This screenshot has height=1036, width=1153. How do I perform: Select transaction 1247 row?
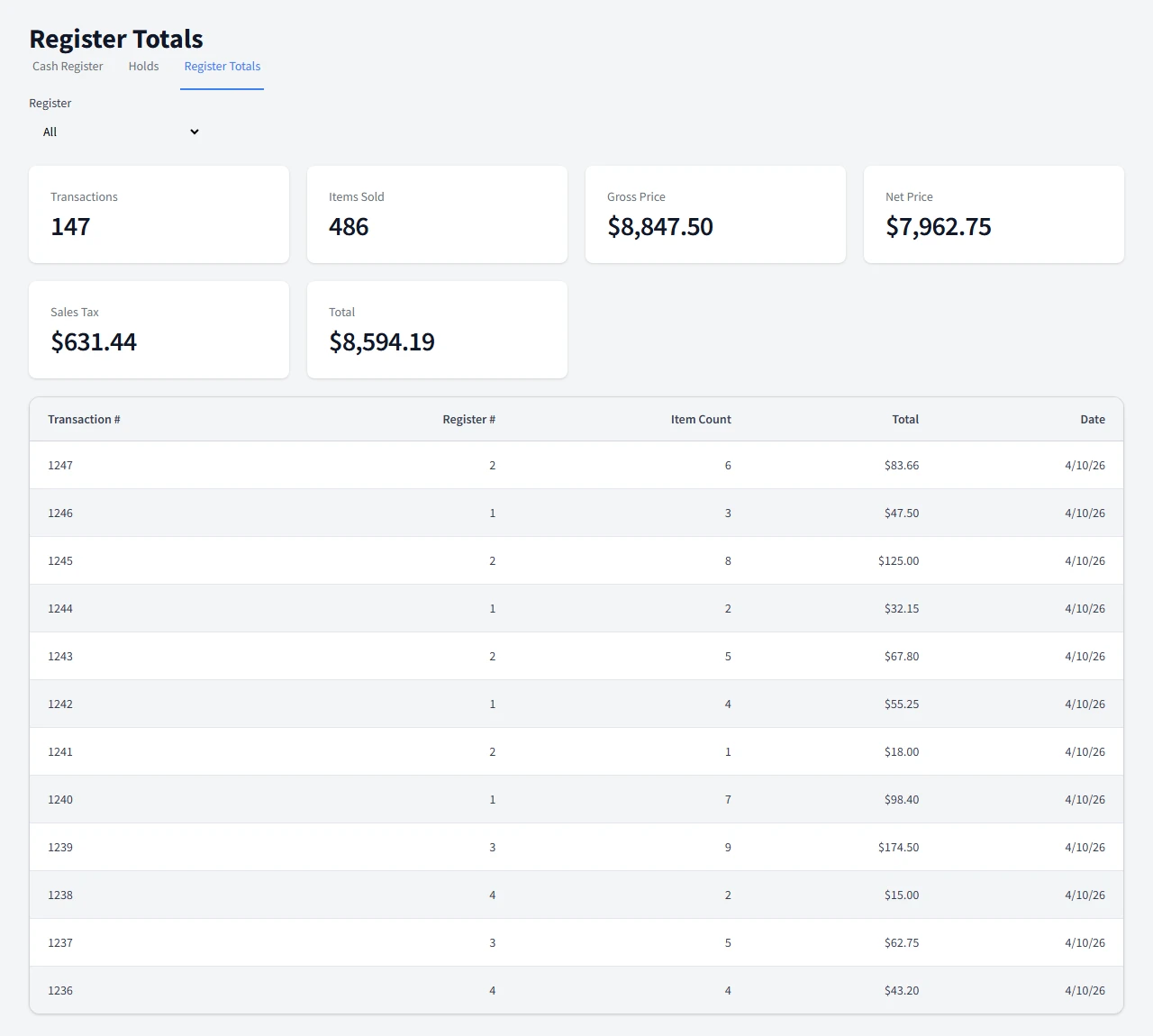coord(576,466)
